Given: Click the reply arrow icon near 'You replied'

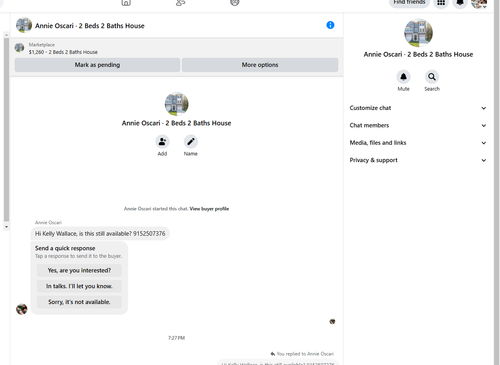Looking at the screenshot, I should click(x=273, y=354).
